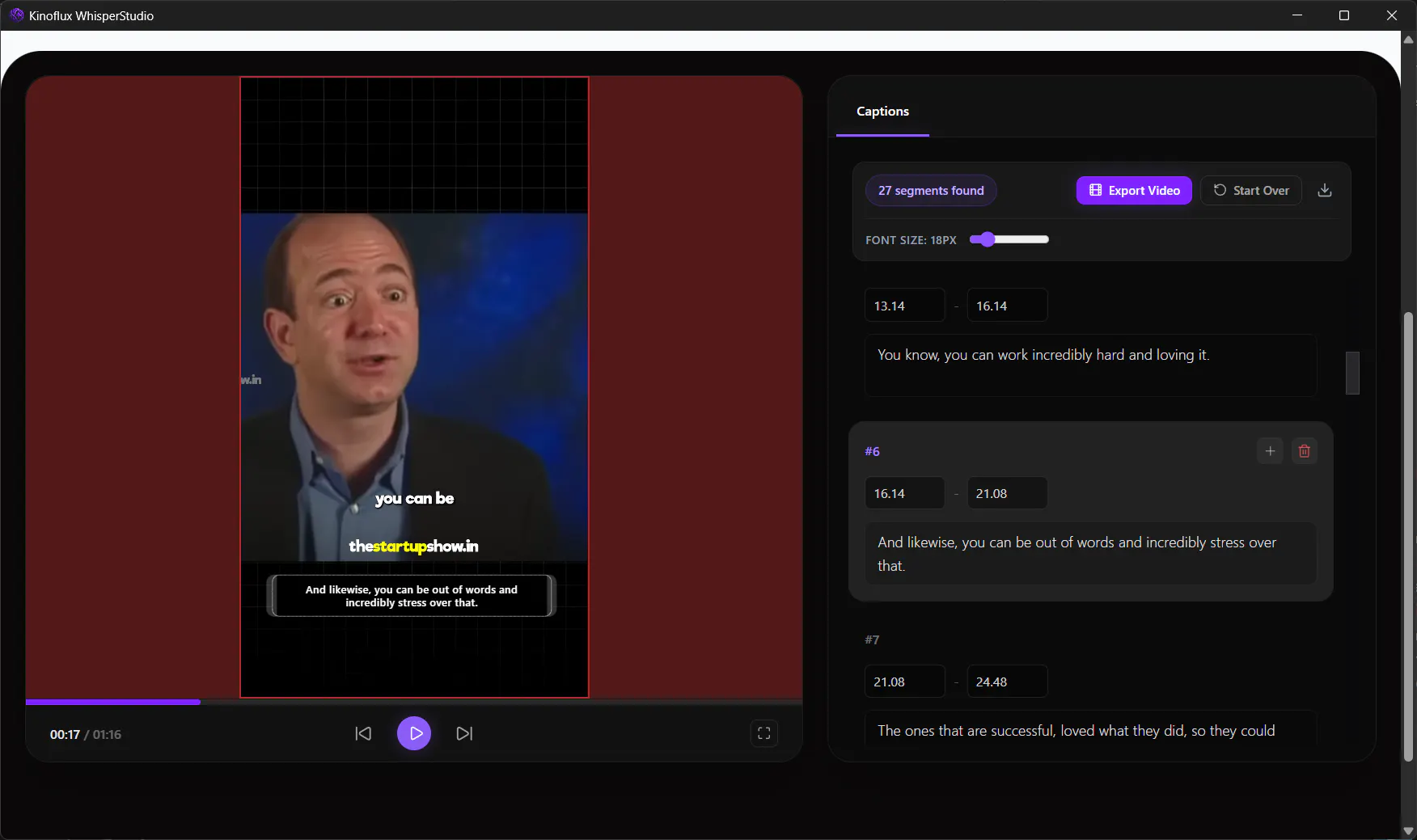Image resolution: width=1417 pixels, height=840 pixels.
Task: Click the Export Video button
Action: [1134, 190]
